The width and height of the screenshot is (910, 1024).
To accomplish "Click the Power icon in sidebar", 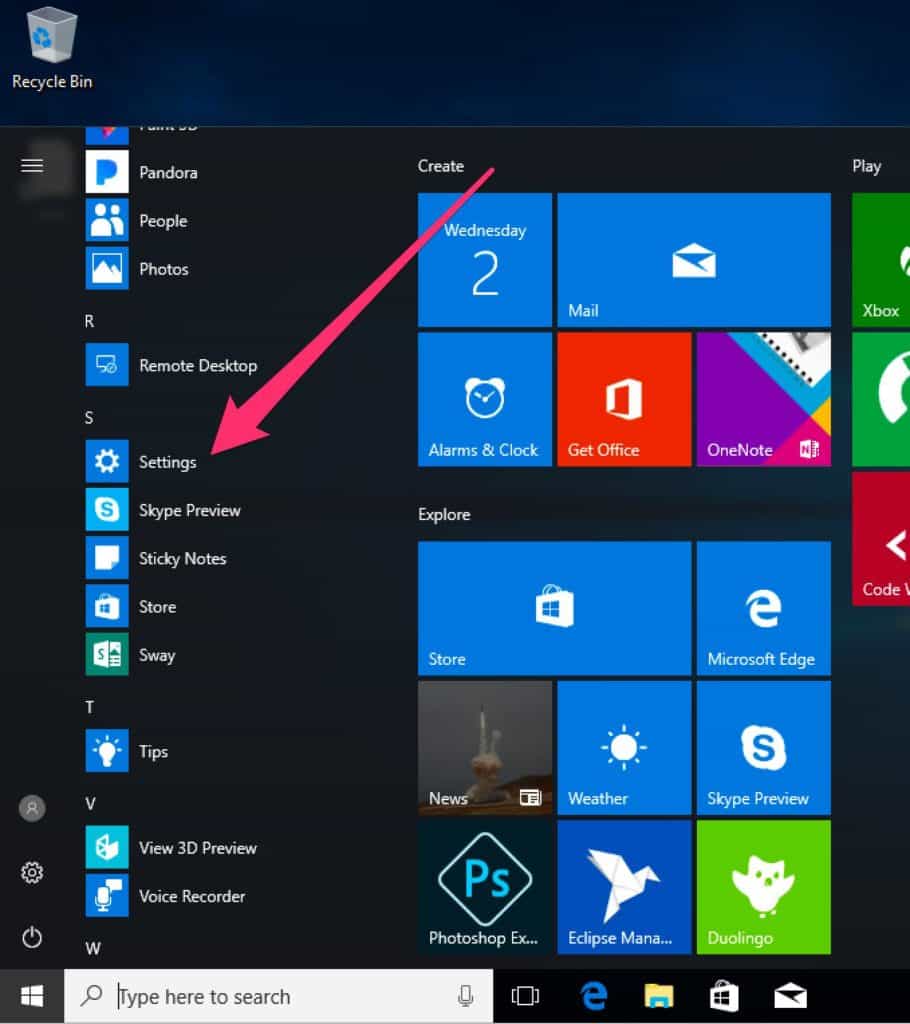I will [32, 937].
